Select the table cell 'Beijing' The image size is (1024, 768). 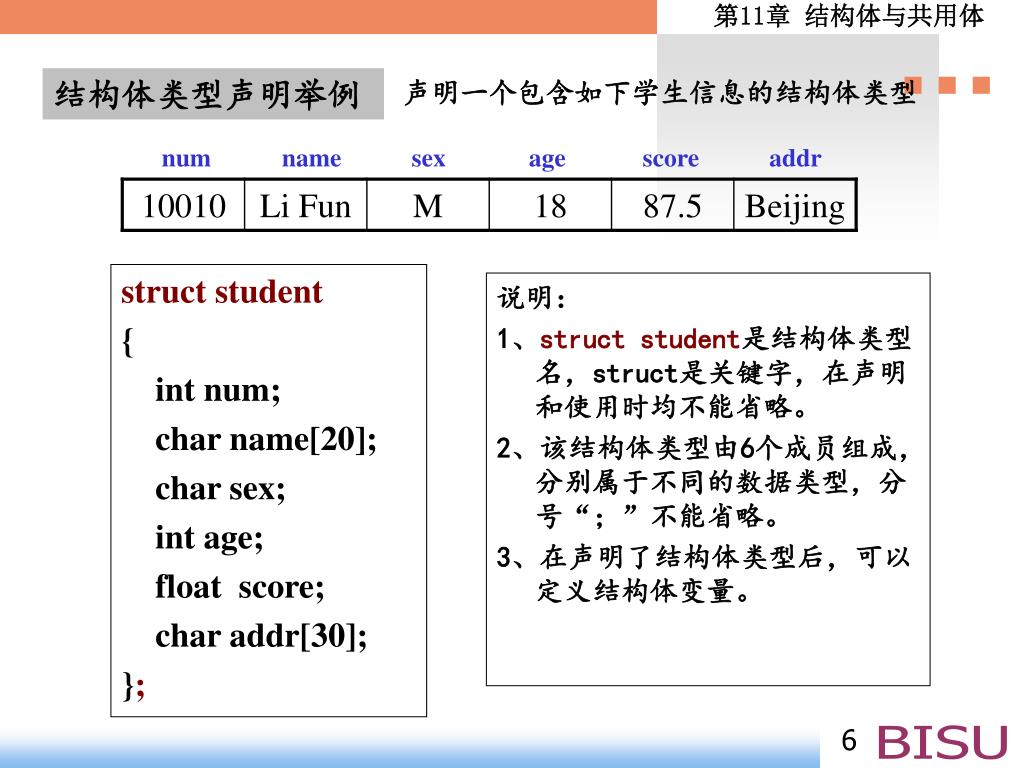794,206
